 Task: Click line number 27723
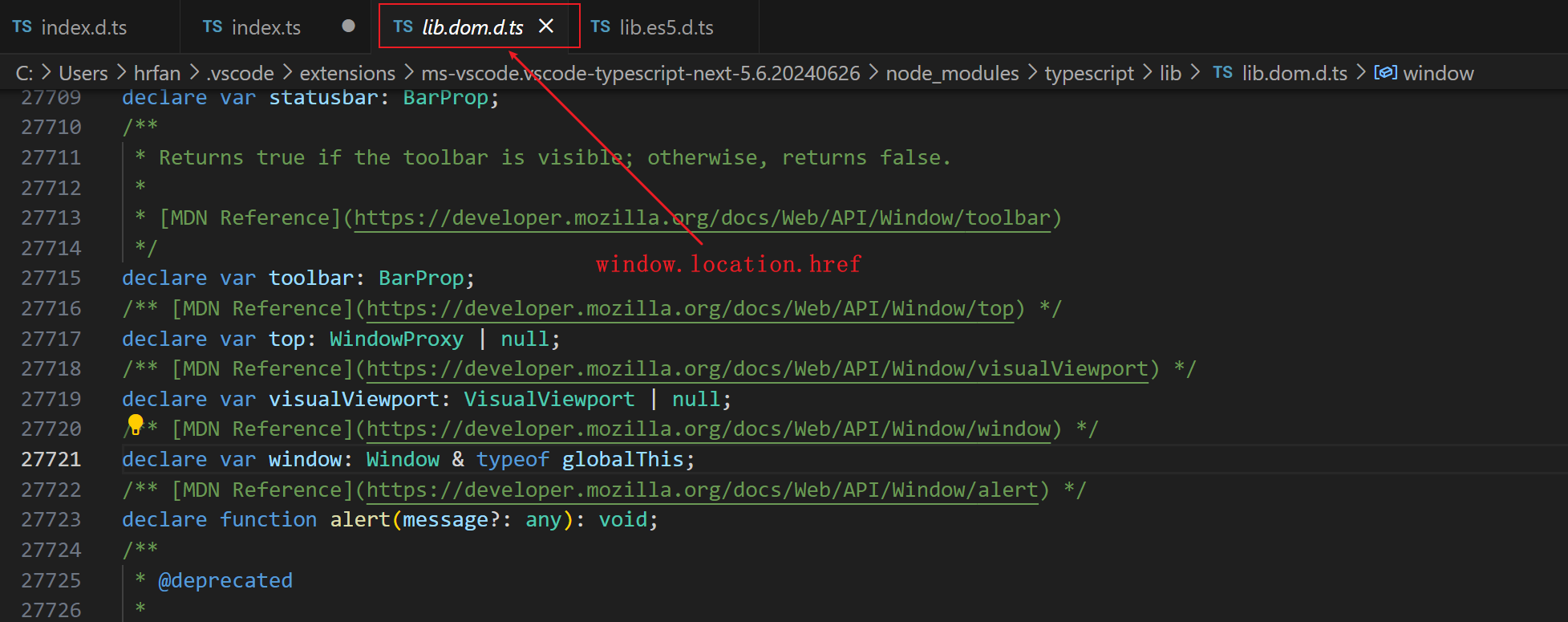tap(51, 520)
